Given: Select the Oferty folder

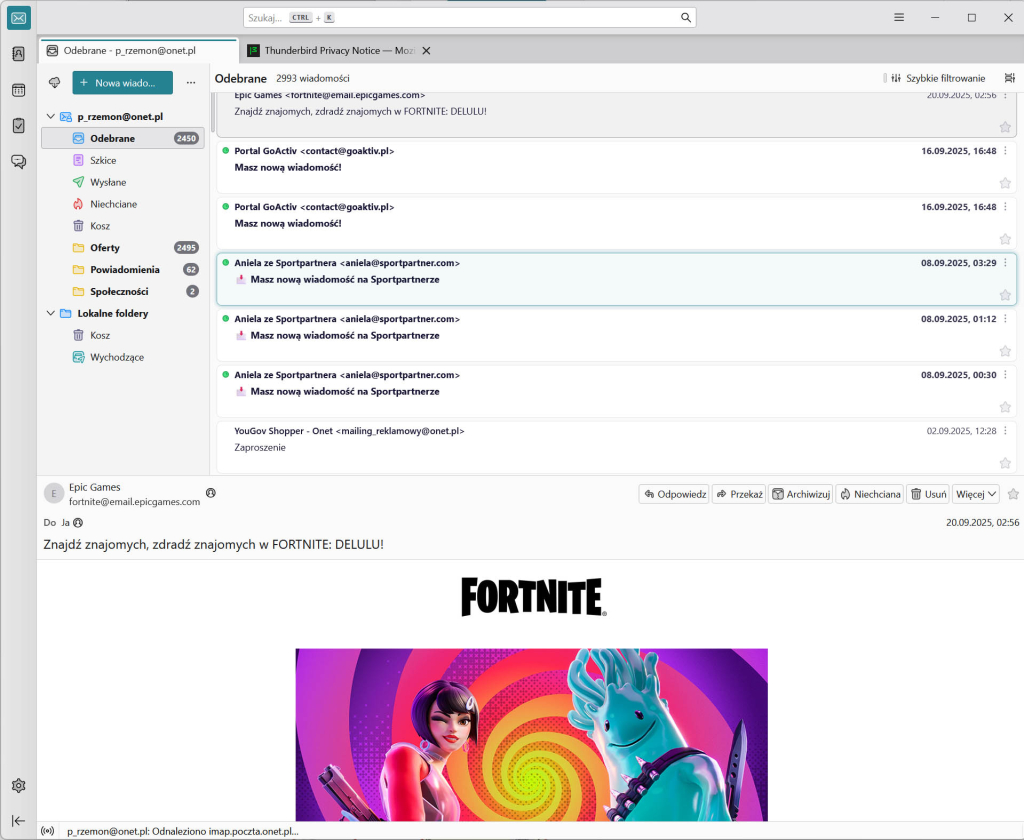Looking at the screenshot, I should pyautogui.click(x=104, y=248).
